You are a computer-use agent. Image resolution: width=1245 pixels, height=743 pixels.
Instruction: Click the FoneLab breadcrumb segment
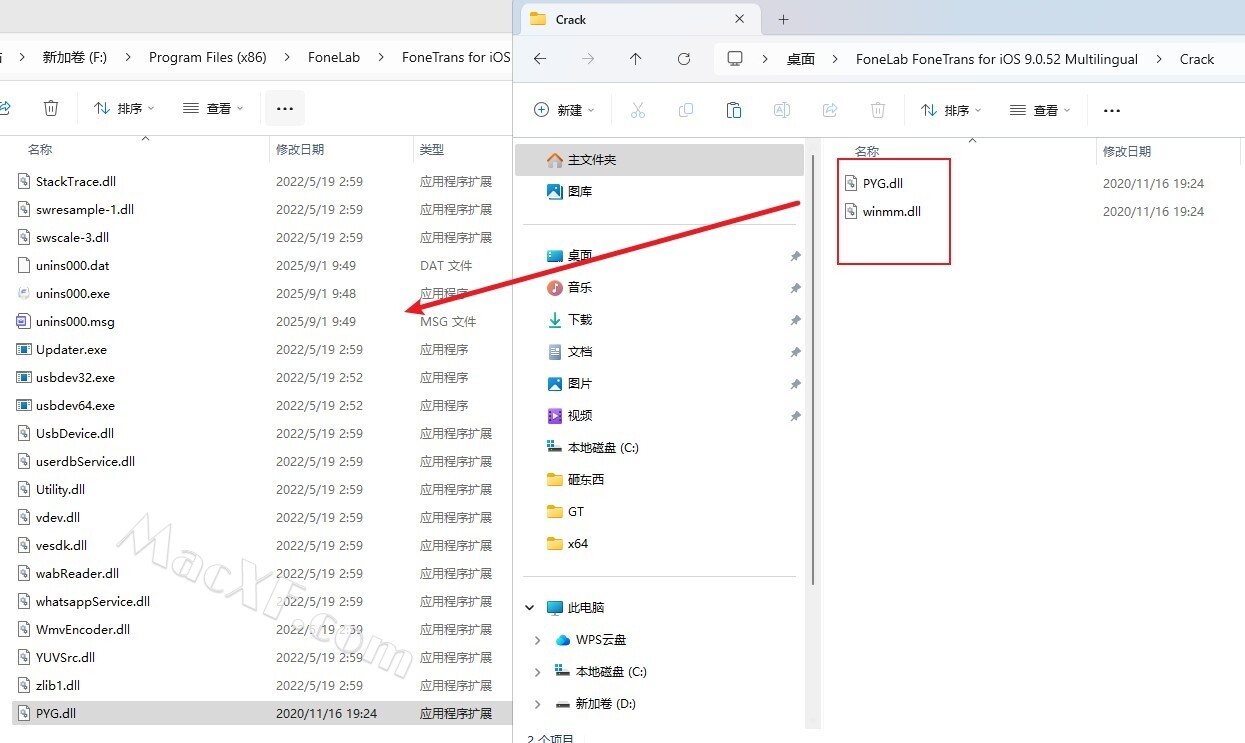point(334,57)
